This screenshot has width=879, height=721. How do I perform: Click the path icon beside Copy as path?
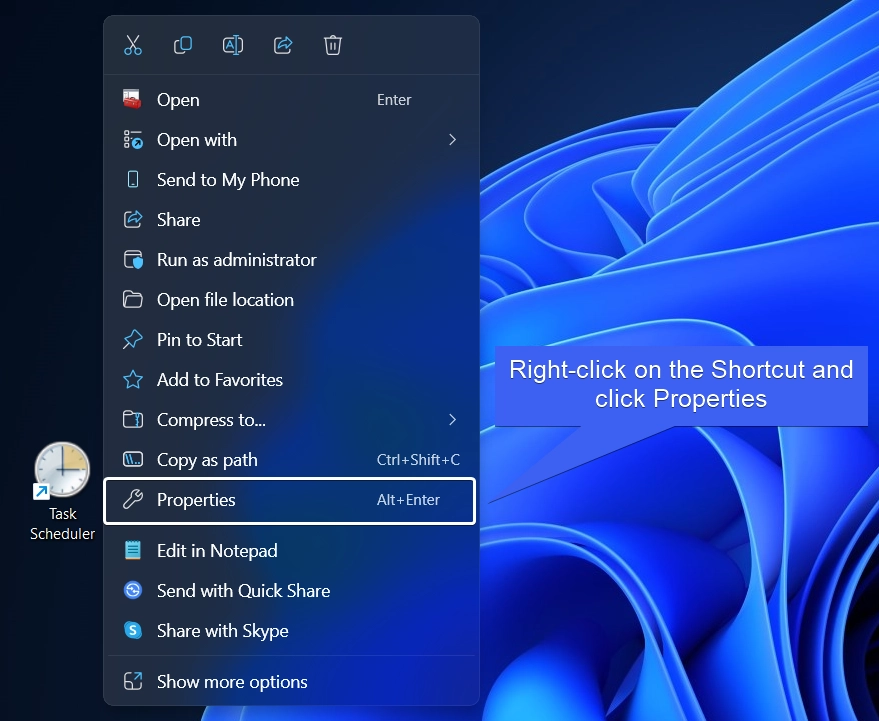point(133,460)
